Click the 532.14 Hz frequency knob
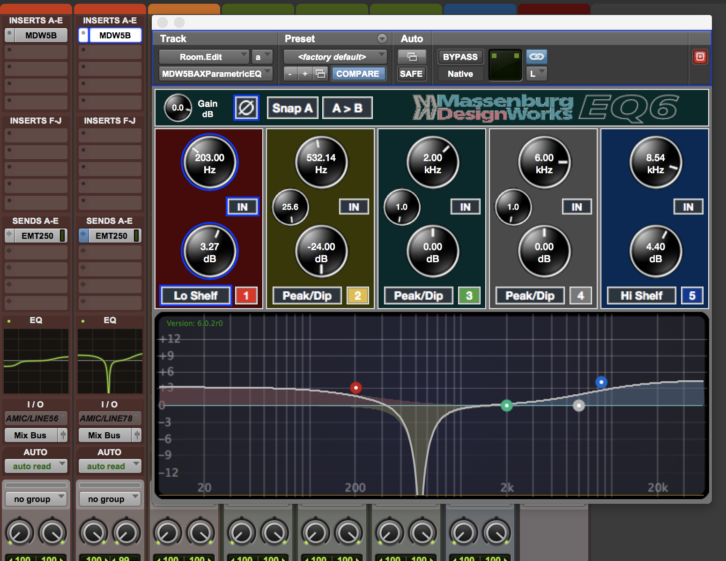Viewport: 726px width, 561px height. [321, 162]
